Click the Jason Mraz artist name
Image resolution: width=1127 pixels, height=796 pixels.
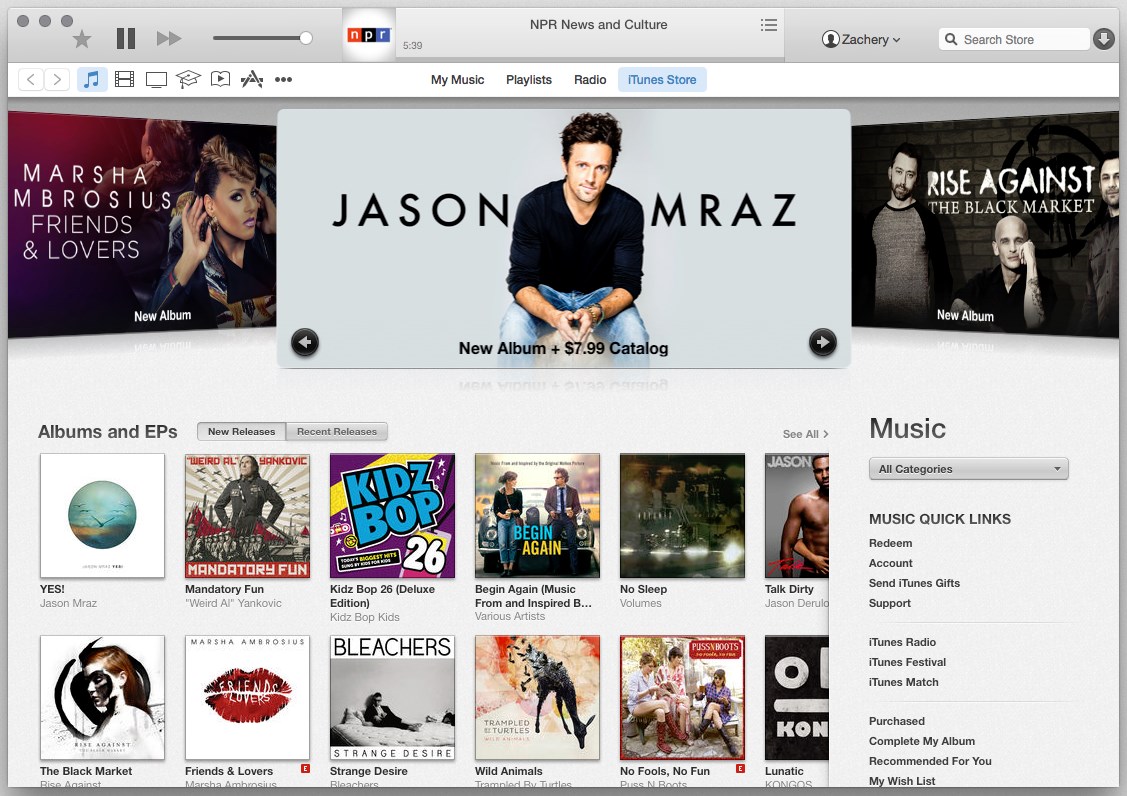click(68, 603)
